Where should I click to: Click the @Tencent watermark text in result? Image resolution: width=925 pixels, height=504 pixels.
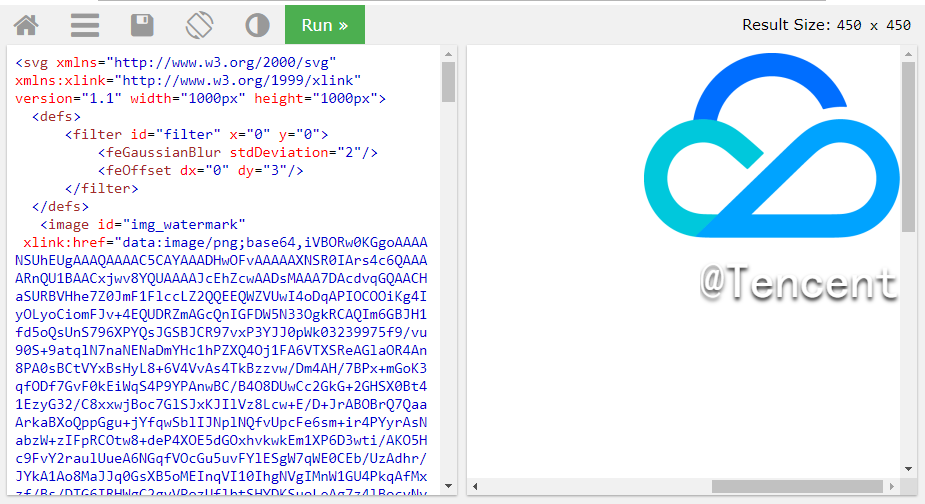pyautogui.click(x=799, y=283)
